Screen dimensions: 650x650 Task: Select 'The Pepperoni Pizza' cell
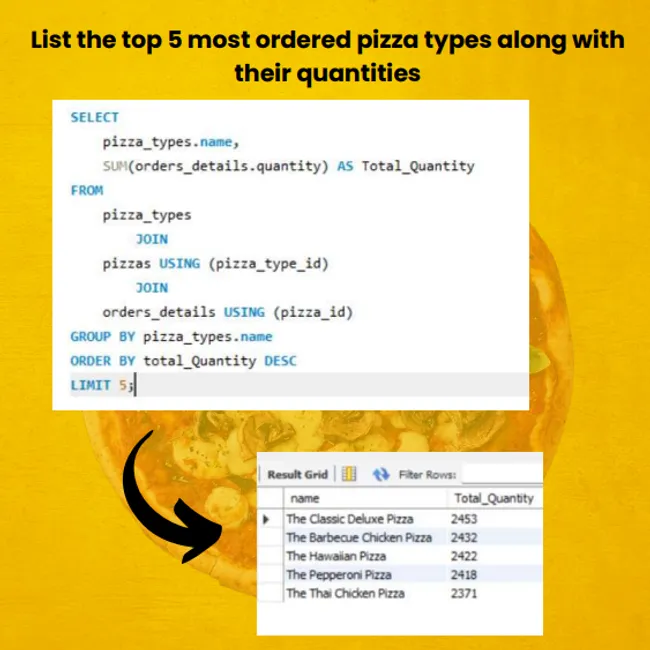point(365,575)
